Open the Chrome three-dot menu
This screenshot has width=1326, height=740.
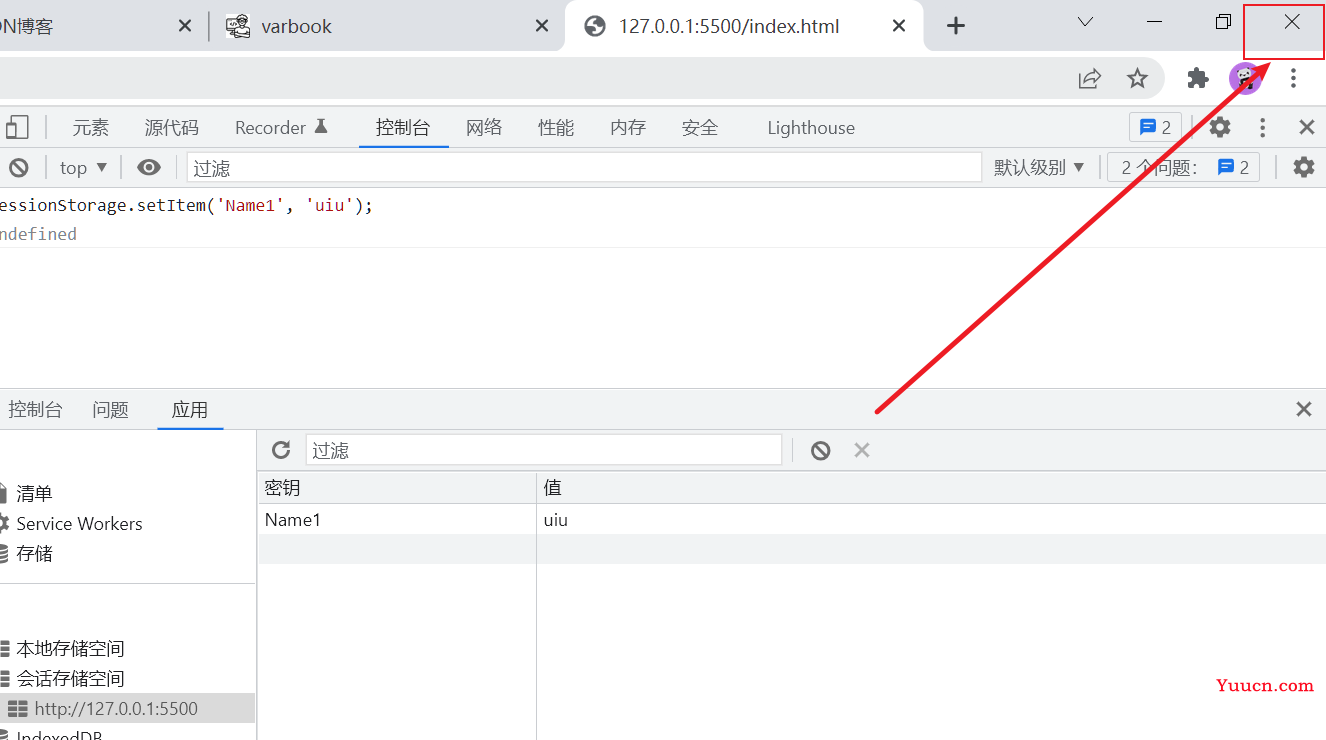click(x=1293, y=78)
